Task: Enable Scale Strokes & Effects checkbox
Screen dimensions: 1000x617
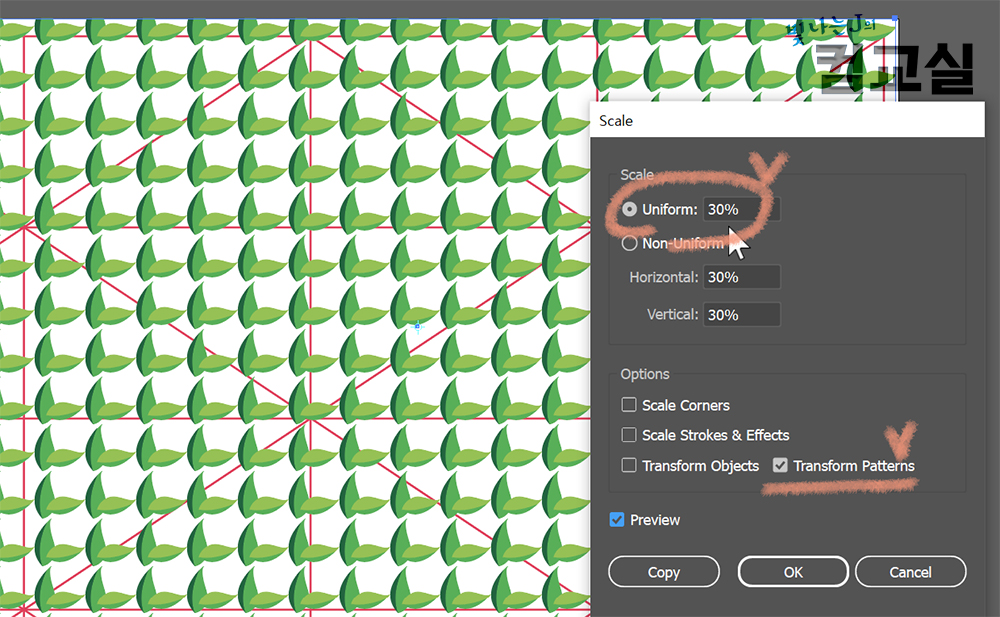Action: coord(629,435)
